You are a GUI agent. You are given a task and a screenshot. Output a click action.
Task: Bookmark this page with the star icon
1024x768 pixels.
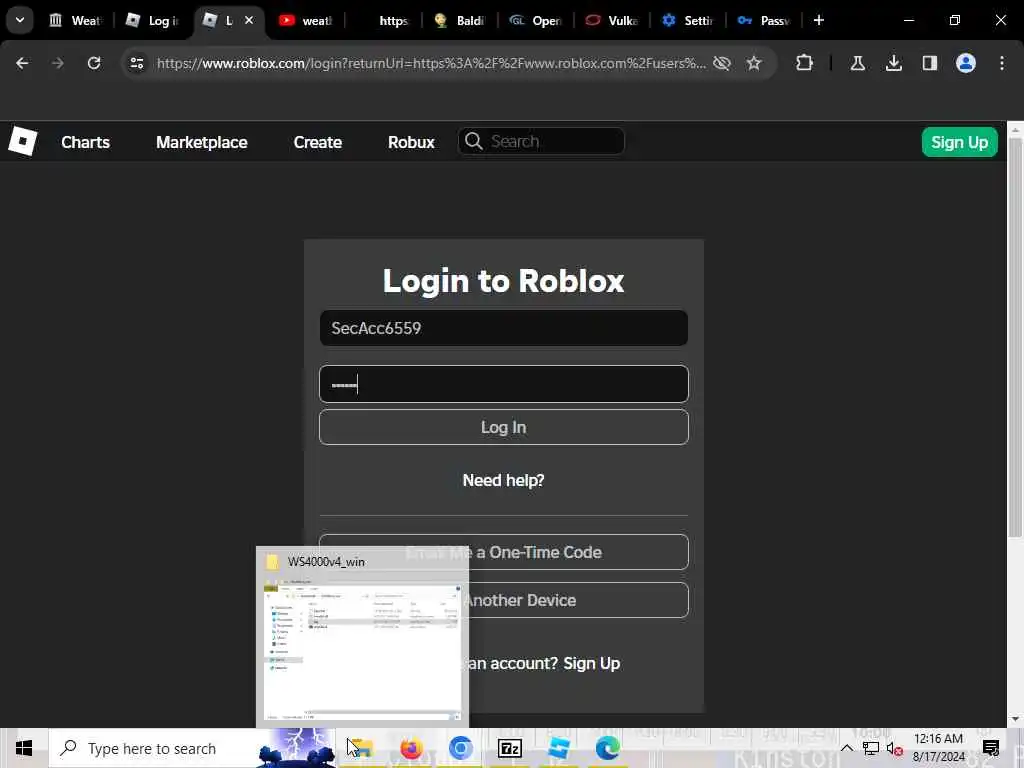click(754, 63)
